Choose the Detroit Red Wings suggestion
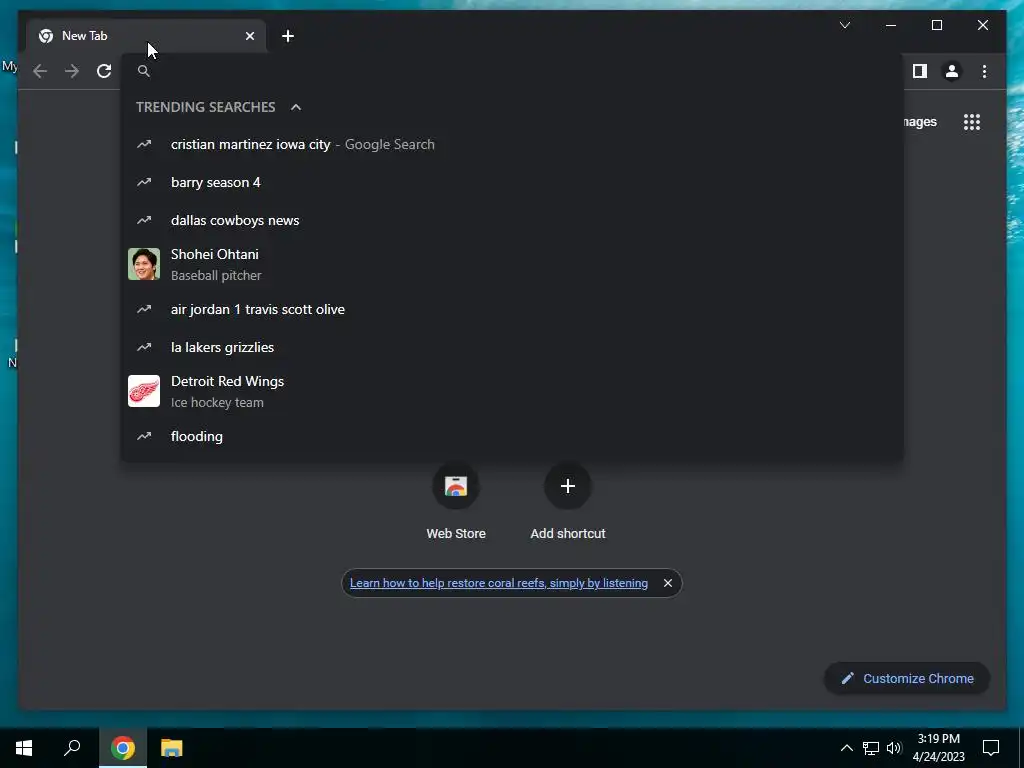The width and height of the screenshot is (1024, 768). pyautogui.click(x=513, y=391)
